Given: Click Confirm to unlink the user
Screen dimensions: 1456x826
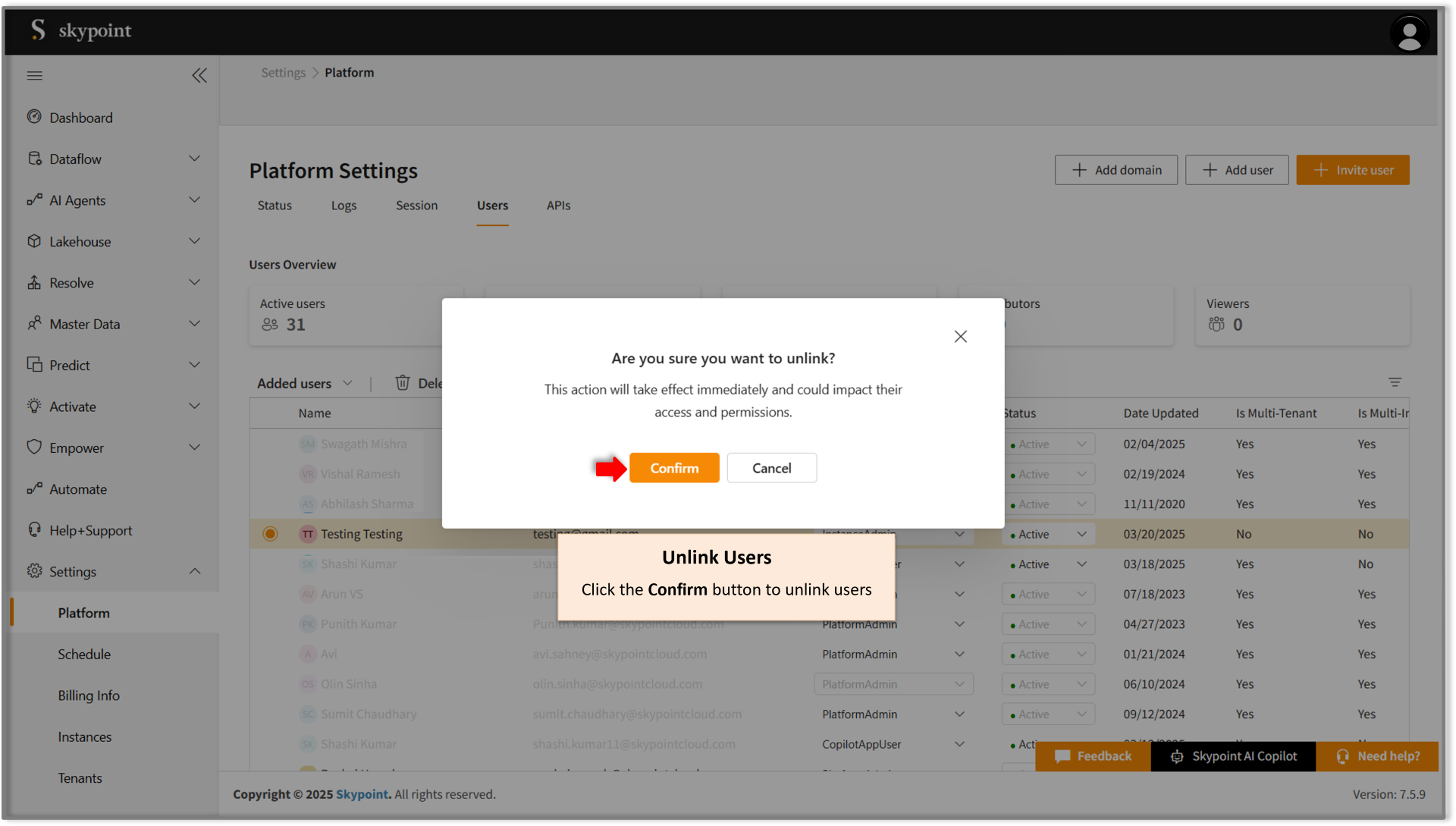Looking at the screenshot, I should pos(674,467).
